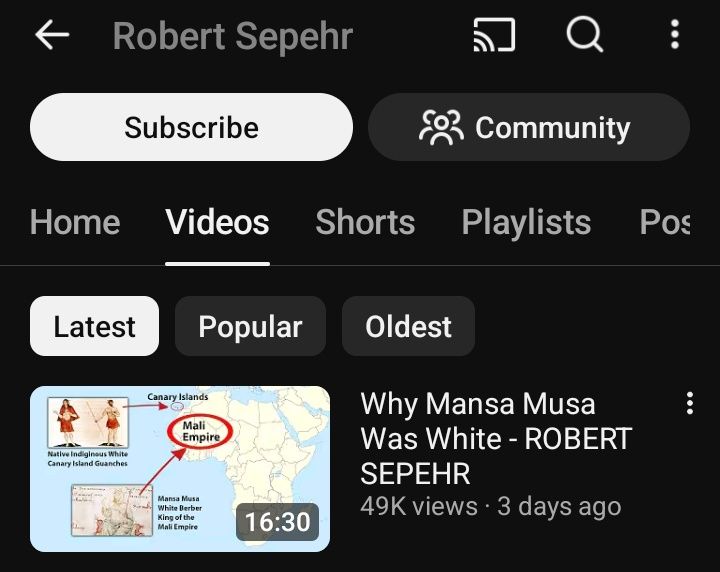Select the partially visible Posts tab
720x572 pixels.
[x=664, y=222]
